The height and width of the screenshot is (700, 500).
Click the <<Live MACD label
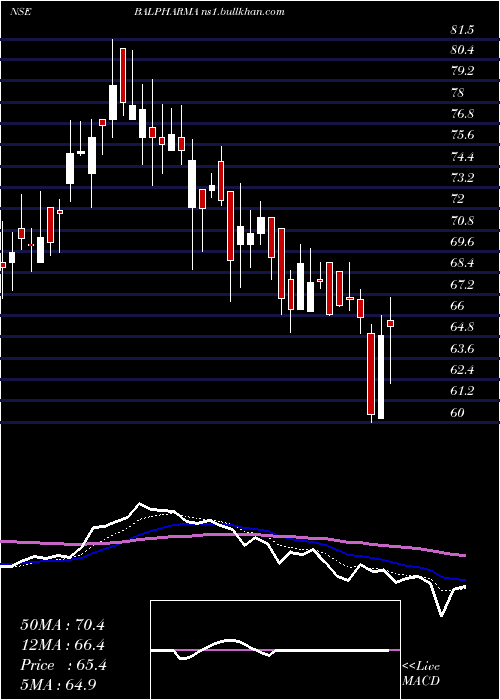coord(421,674)
